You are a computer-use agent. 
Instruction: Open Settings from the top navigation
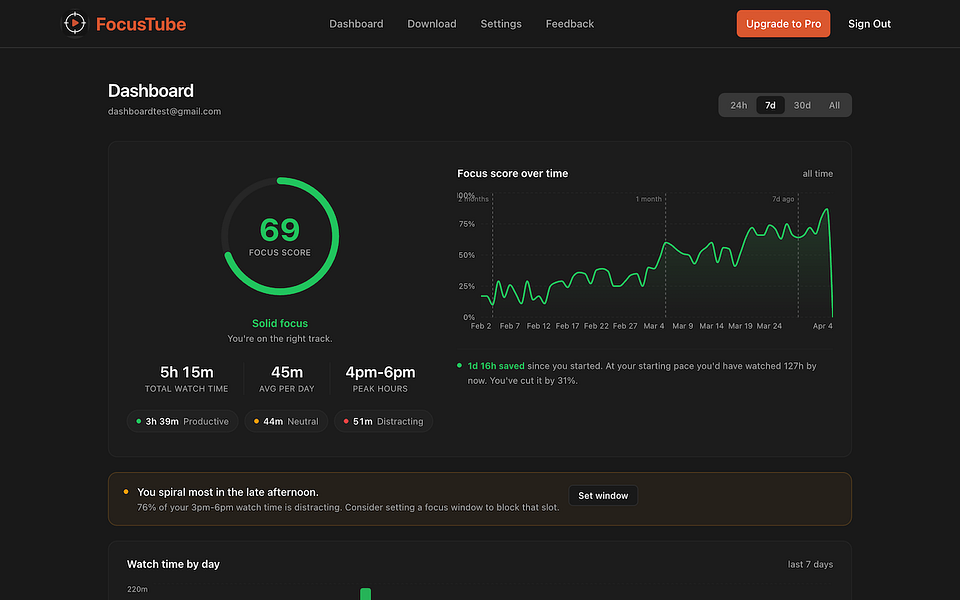tap(501, 24)
